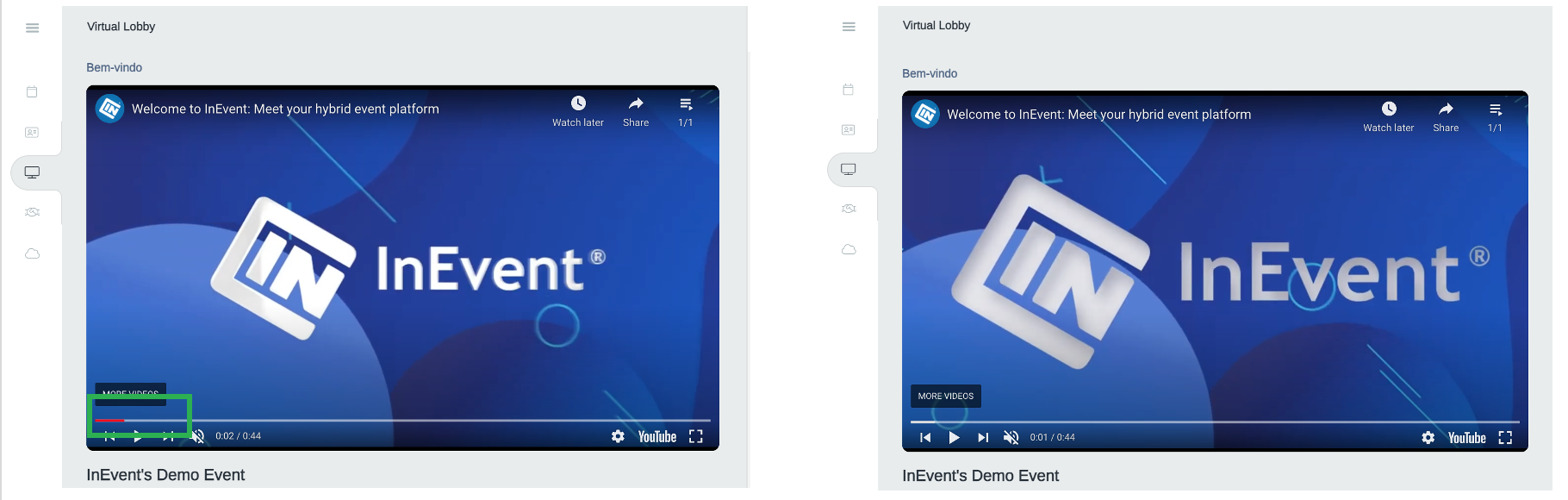The height and width of the screenshot is (500, 1568).
Task: Click cloud sidebar icon in left panel
Action: pyautogui.click(x=32, y=253)
